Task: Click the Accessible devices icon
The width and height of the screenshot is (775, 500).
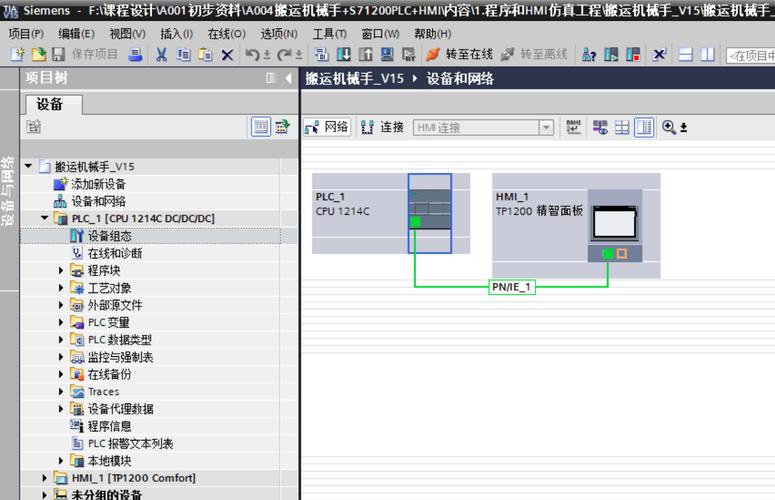Action: point(589,54)
